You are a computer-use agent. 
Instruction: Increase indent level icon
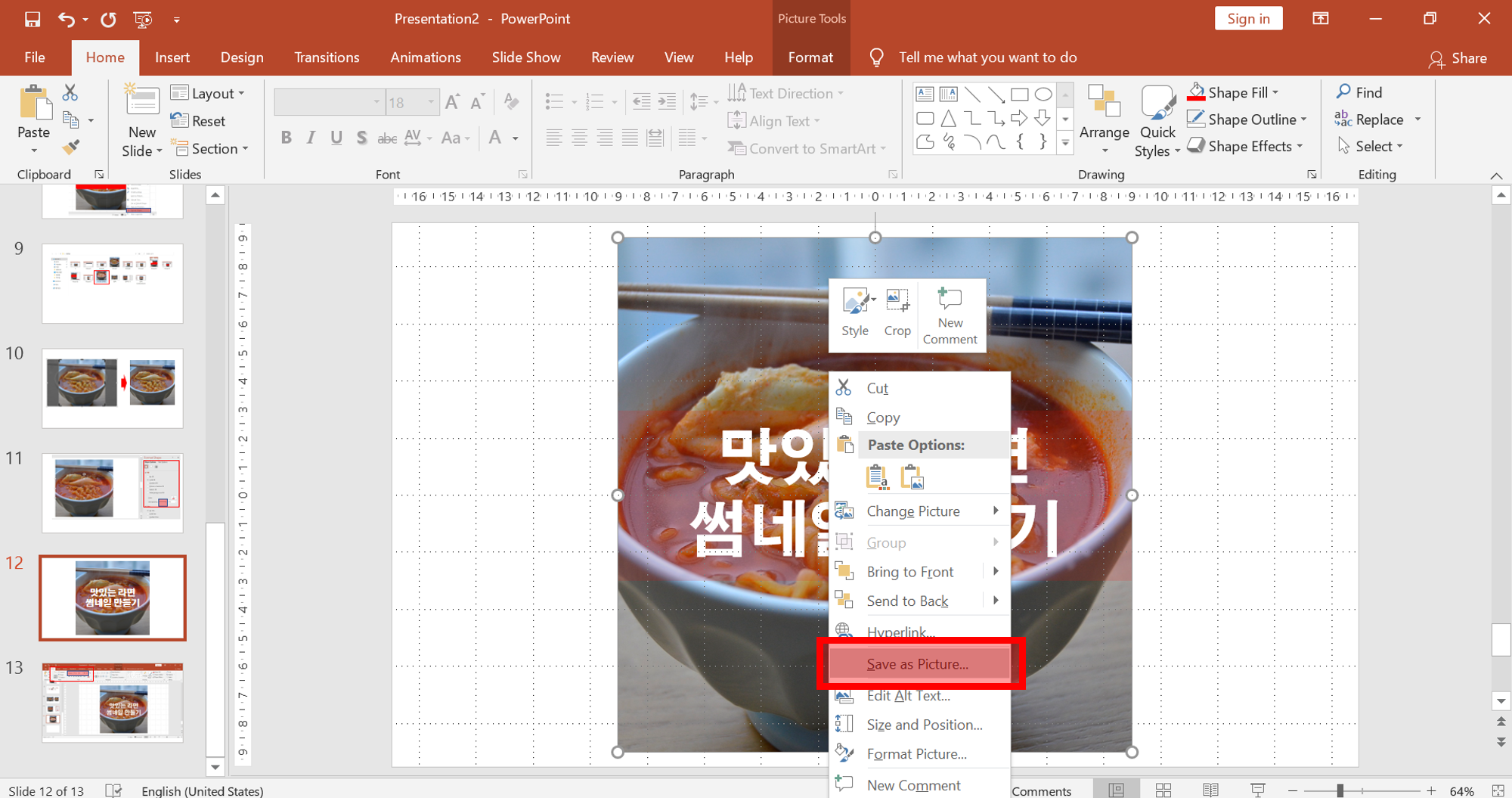pos(667,101)
